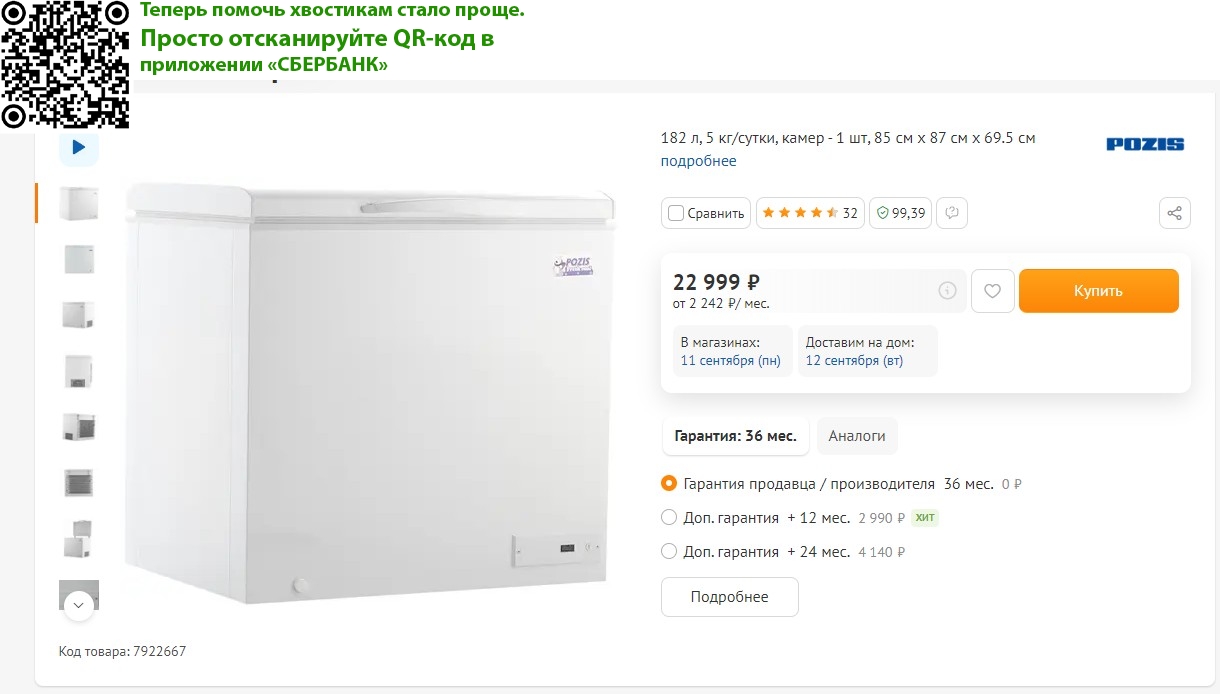
Task: Play the product video
Action: pyautogui.click(x=79, y=147)
